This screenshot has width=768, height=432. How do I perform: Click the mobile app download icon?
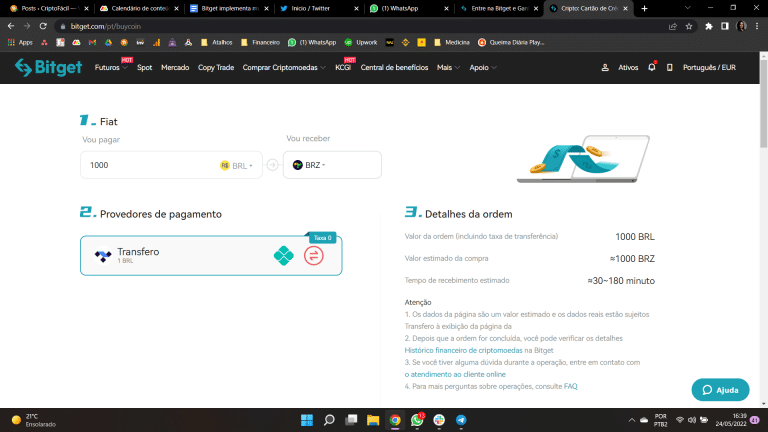[x=670, y=68]
